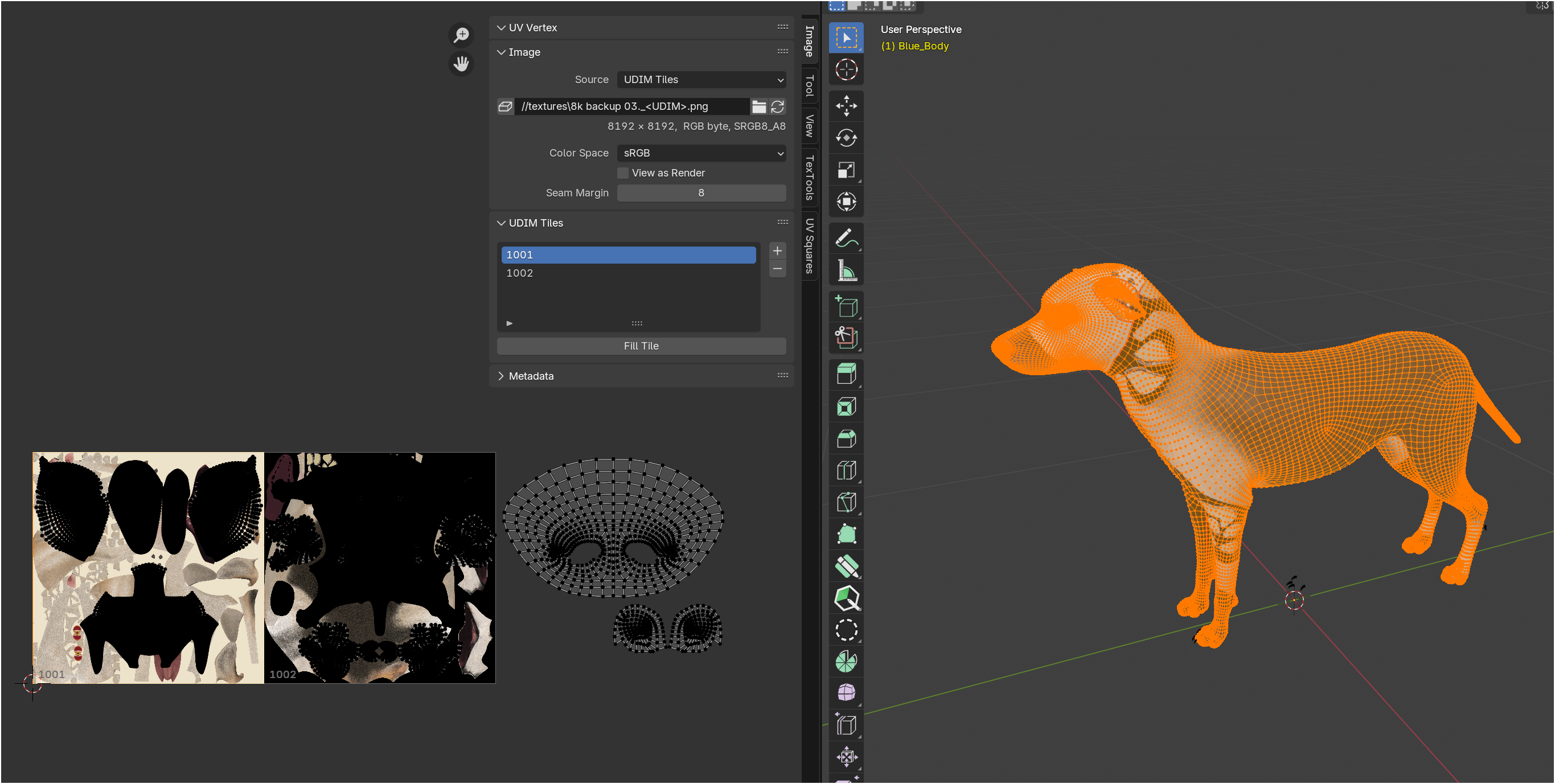Activate the Shrink/Fatten tool
This screenshot has width=1555, height=784.
[846, 757]
